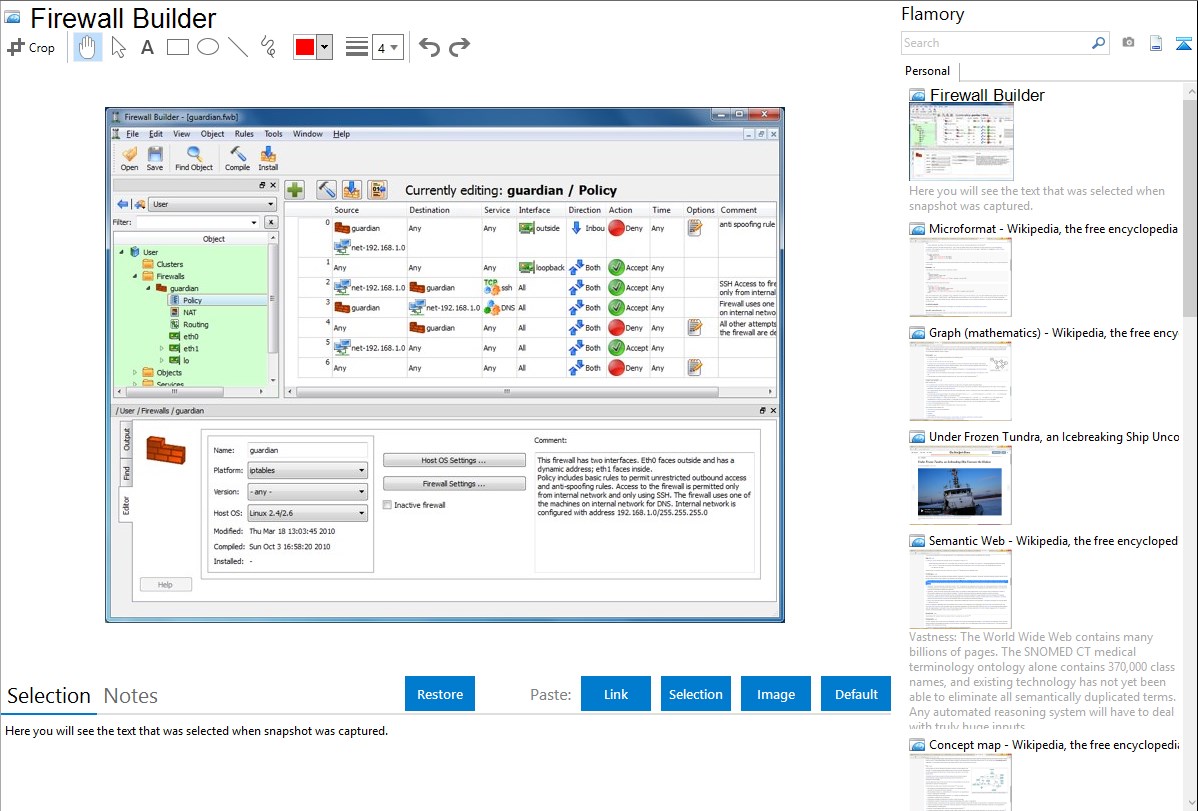Click the Default paste button

[x=856, y=694]
